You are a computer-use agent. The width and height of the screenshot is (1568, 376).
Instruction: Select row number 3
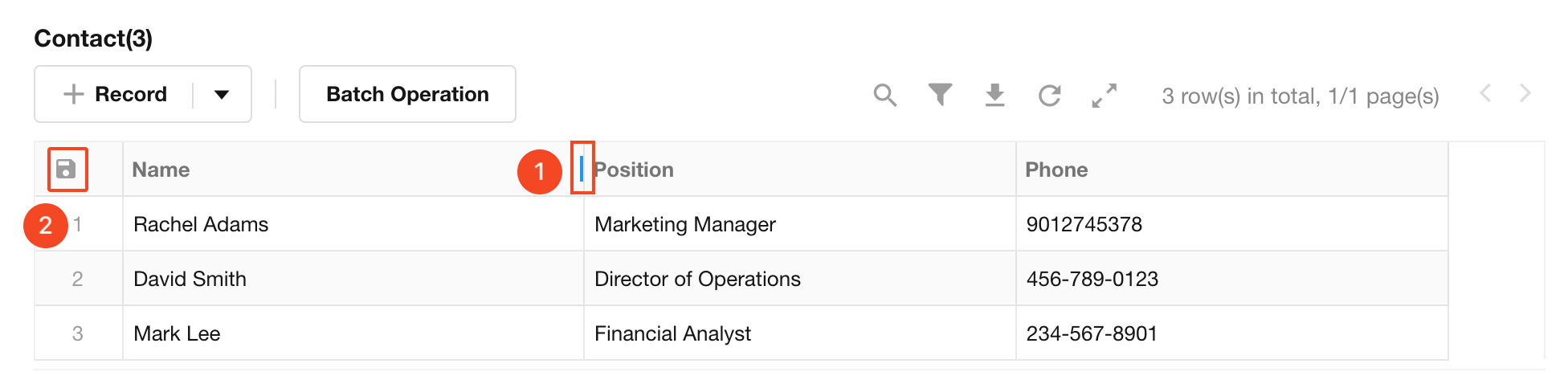(x=77, y=333)
